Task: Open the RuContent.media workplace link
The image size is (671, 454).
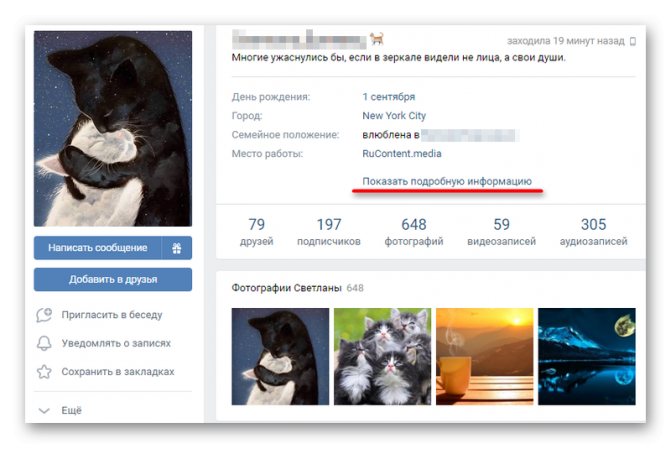Action: [x=402, y=154]
